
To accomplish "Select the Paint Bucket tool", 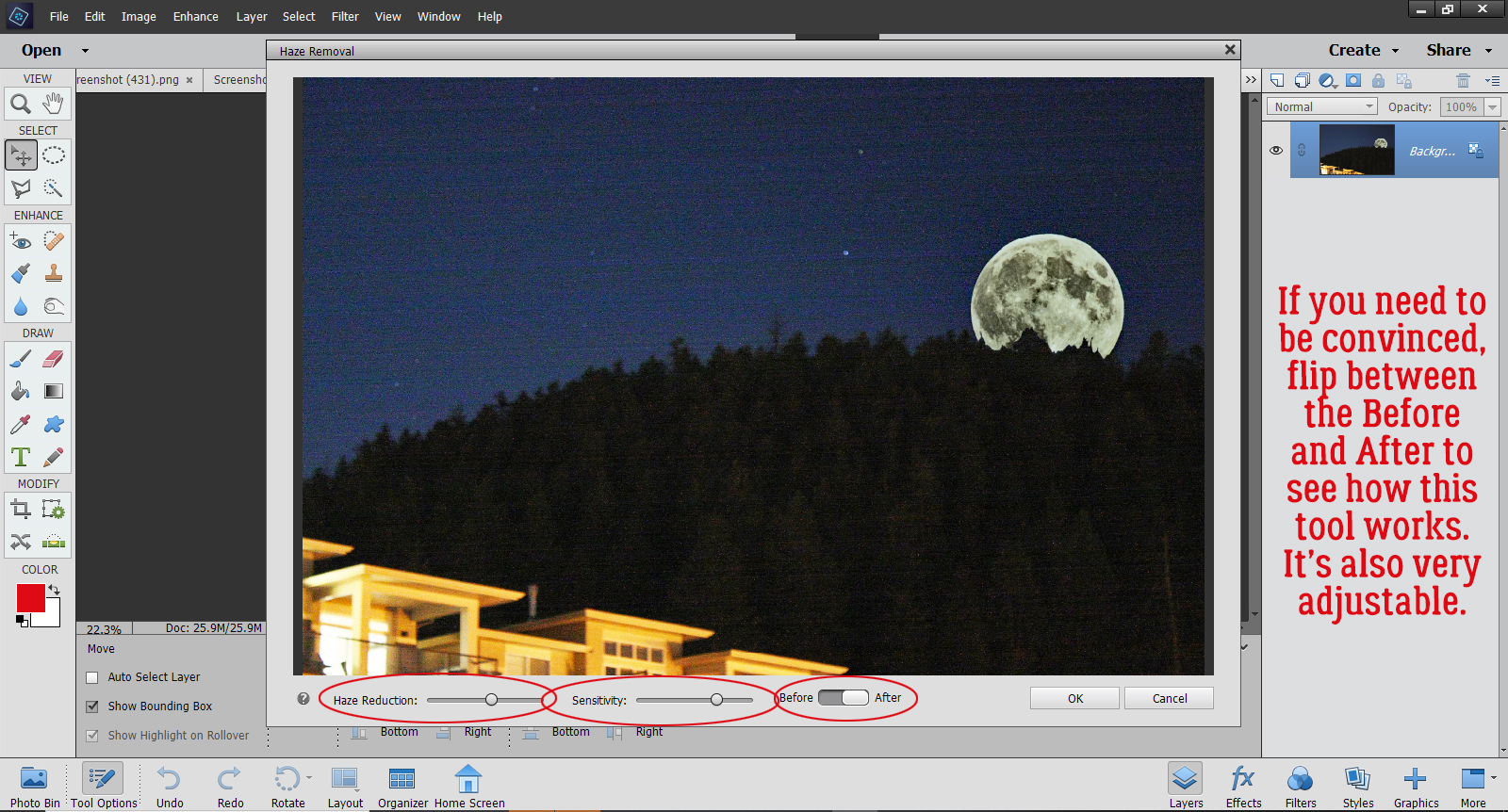I will point(21,392).
